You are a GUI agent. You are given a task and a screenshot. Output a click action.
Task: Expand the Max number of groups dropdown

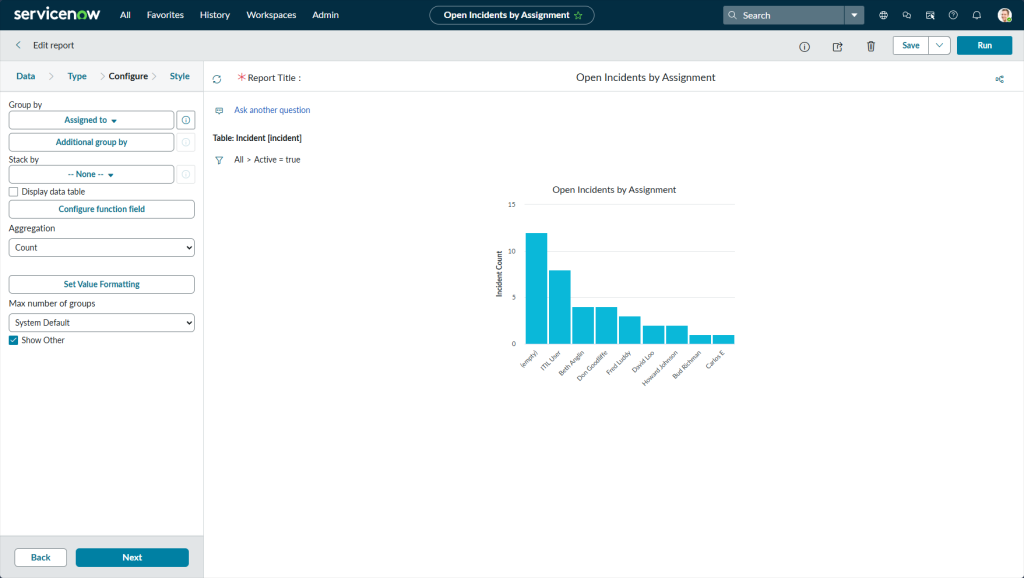point(101,323)
